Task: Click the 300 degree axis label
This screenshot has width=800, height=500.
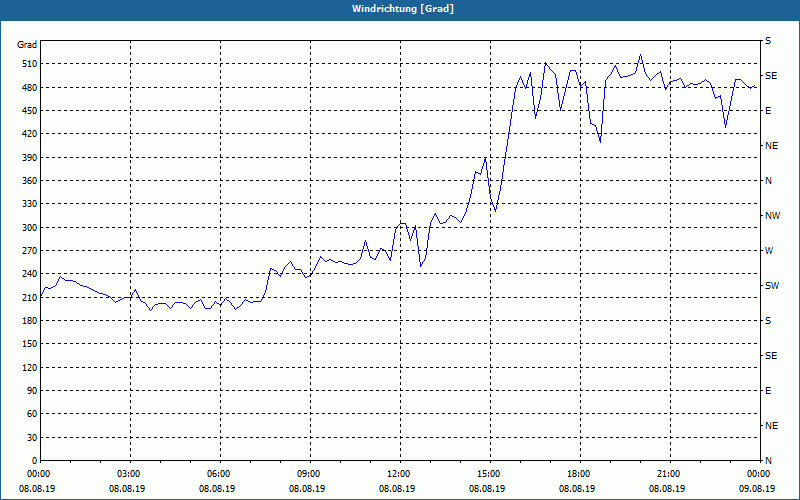Action: pyautogui.click(x=30, y=228)
